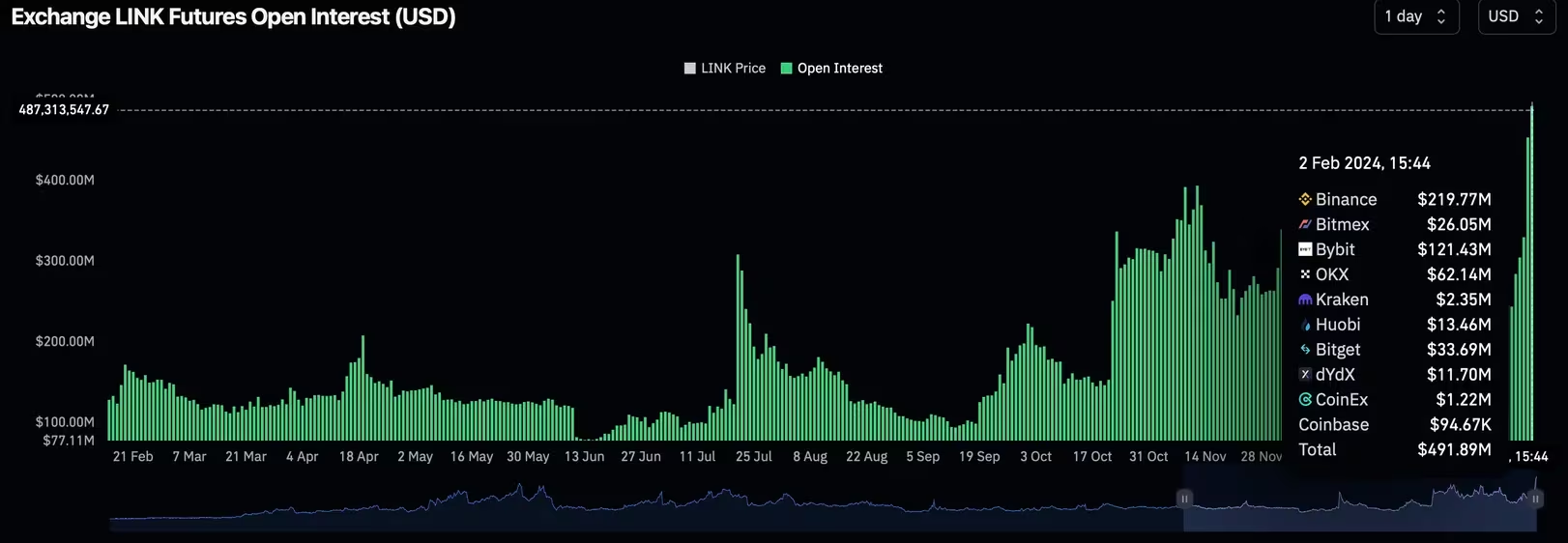Click the tallest open interest bar at chart end
1568x543 pixels.
(1532, 272)
